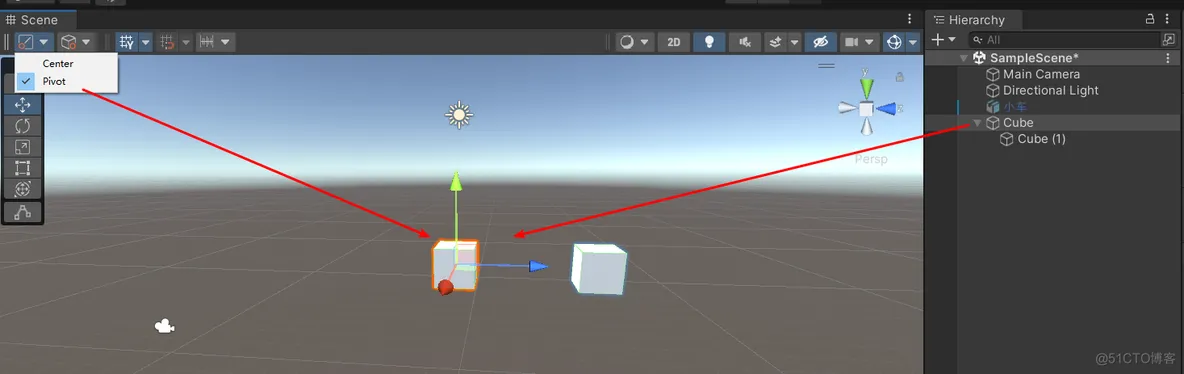Click the red X move handle
This screenshot has width=1184, height=374.
point(446,287)
